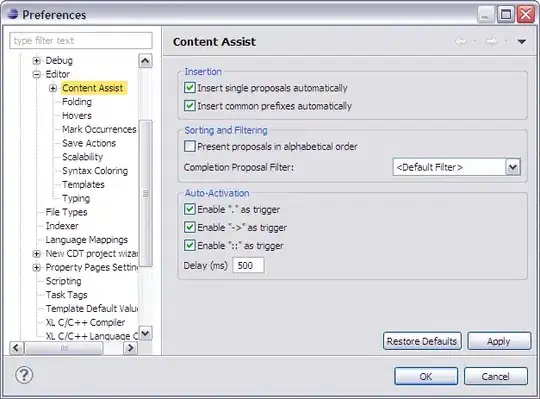The image size is (540, 399).
Task: Expand the Content Assist tree node
Action: point(53,88)
